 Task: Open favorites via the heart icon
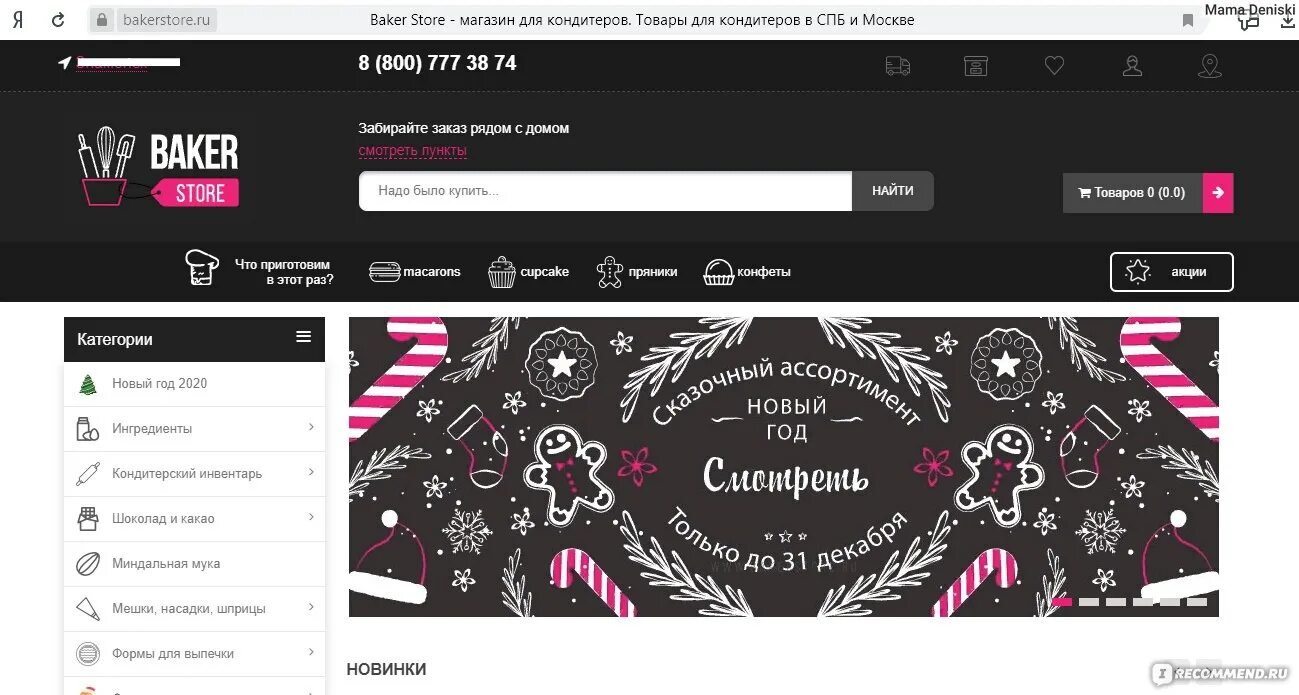click(x=1054, y=66)
